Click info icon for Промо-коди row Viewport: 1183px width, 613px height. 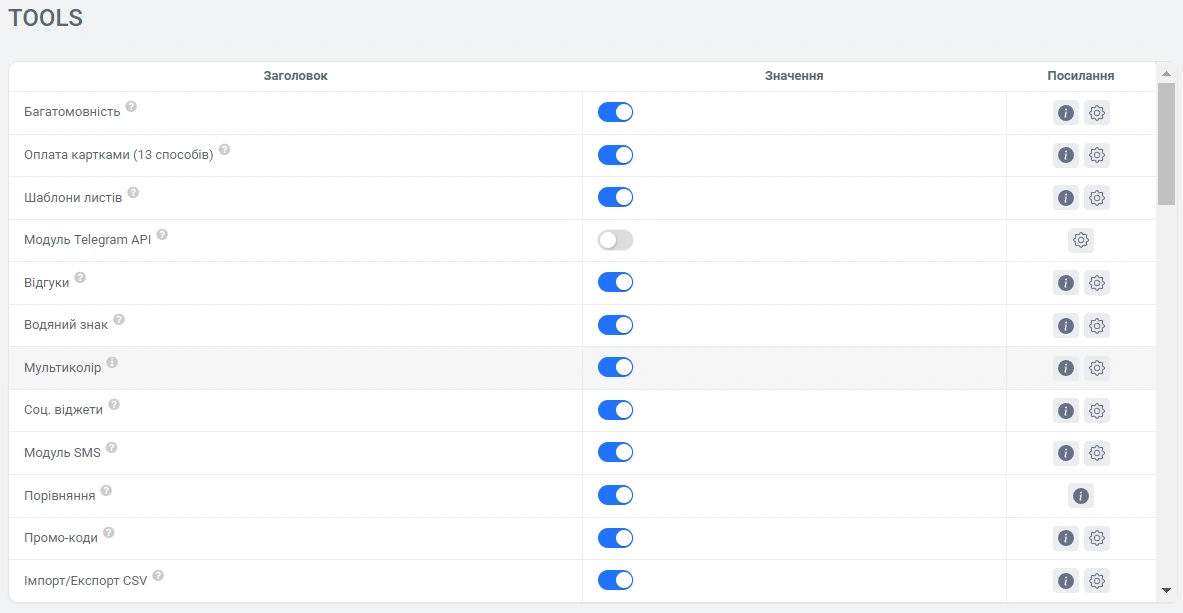point(1066,538)
